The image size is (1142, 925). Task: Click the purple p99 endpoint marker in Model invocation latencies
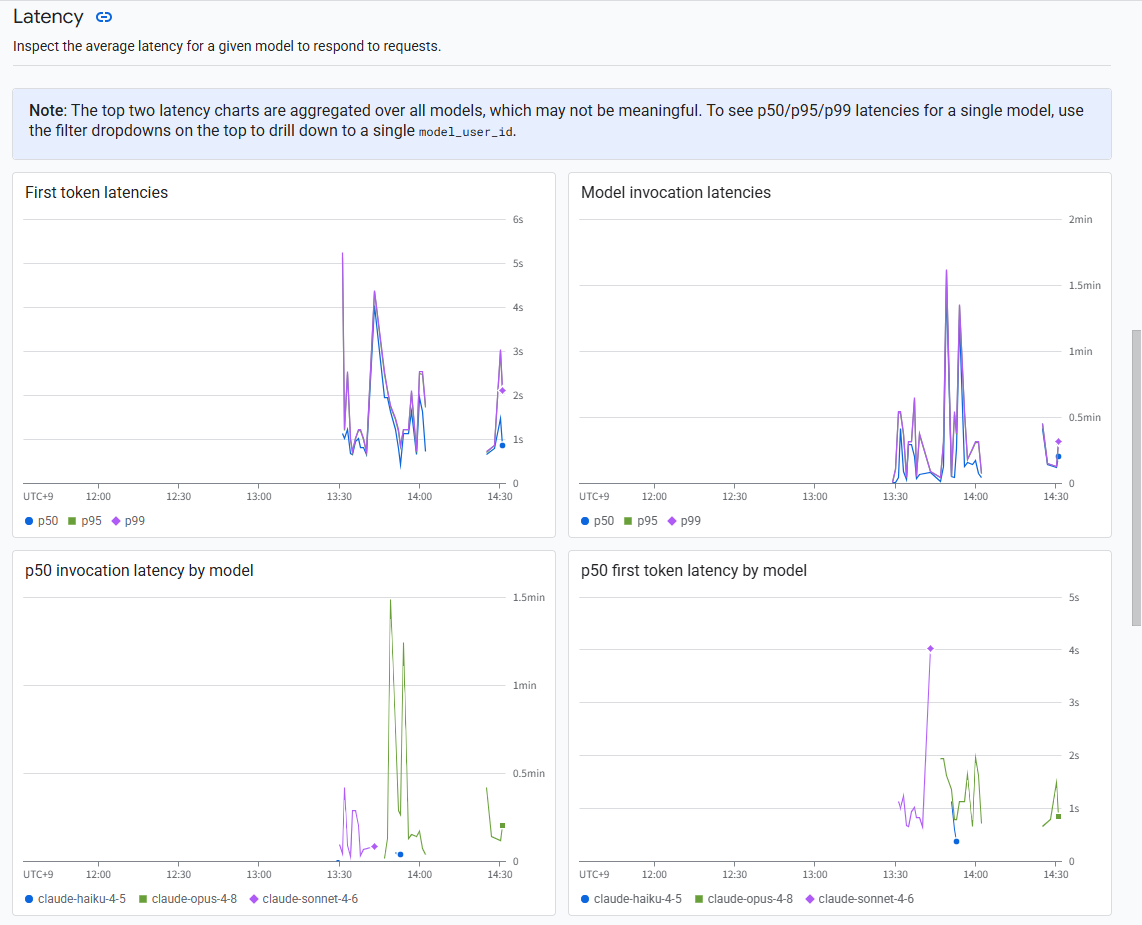[1058, 441]
